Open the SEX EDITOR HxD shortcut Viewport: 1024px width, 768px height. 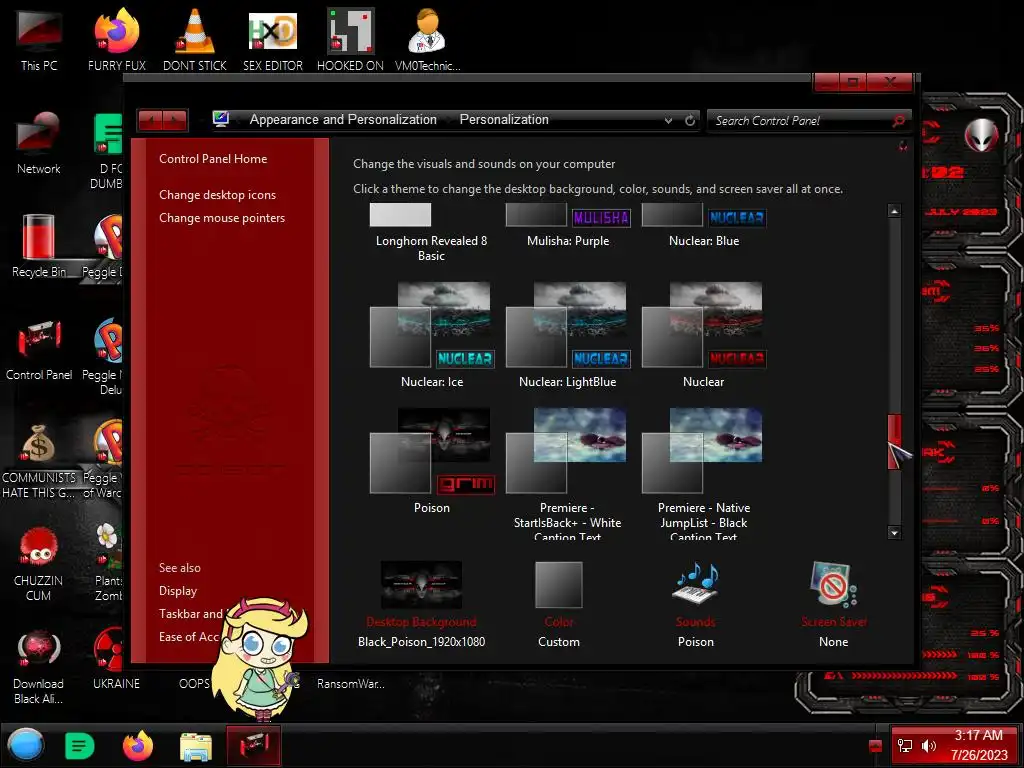[x=272, y=39]
